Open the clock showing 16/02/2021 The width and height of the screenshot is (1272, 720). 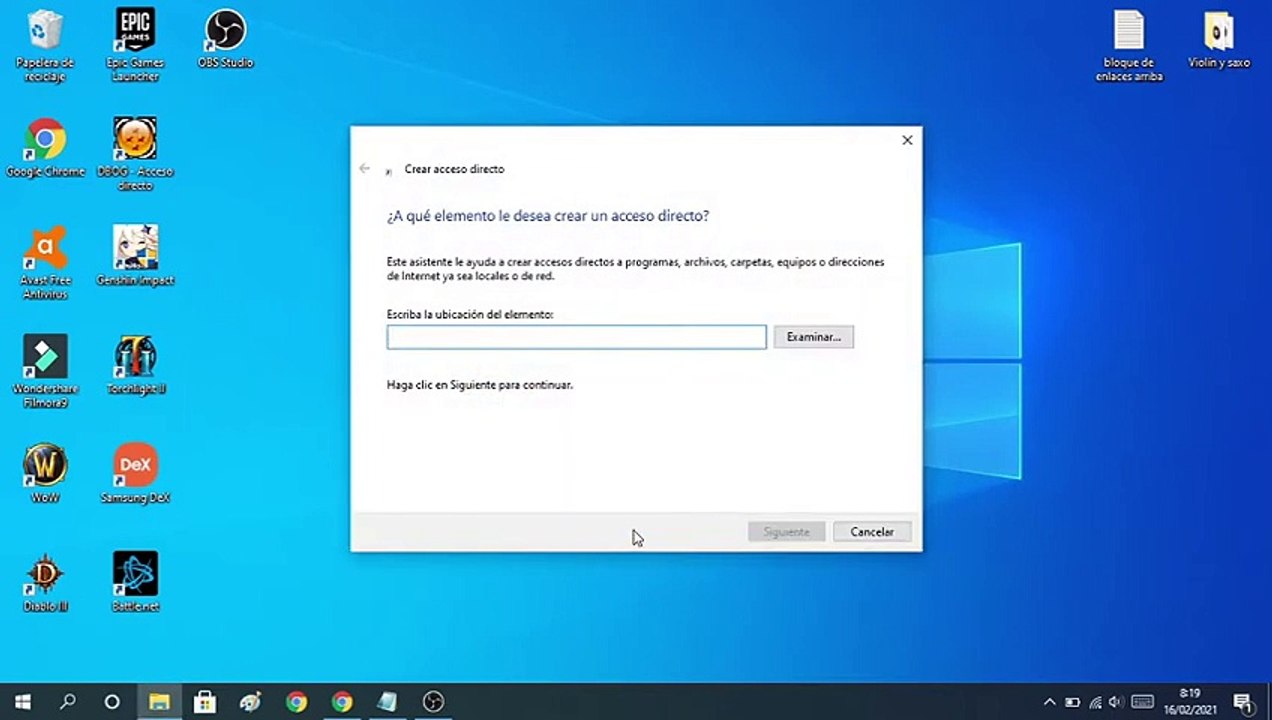tap(1190, 701)
